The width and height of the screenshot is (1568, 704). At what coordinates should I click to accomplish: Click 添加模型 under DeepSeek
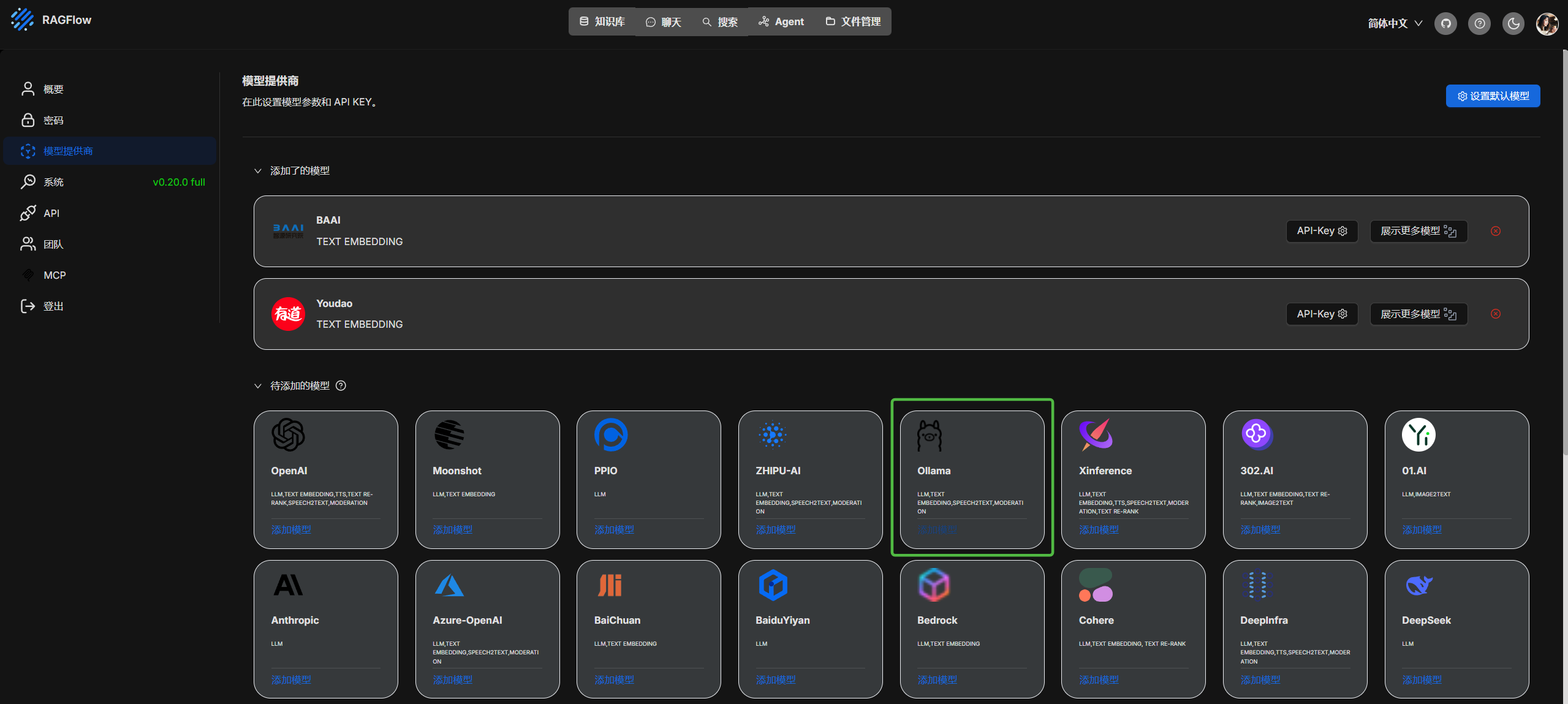tap(1422, 679)
